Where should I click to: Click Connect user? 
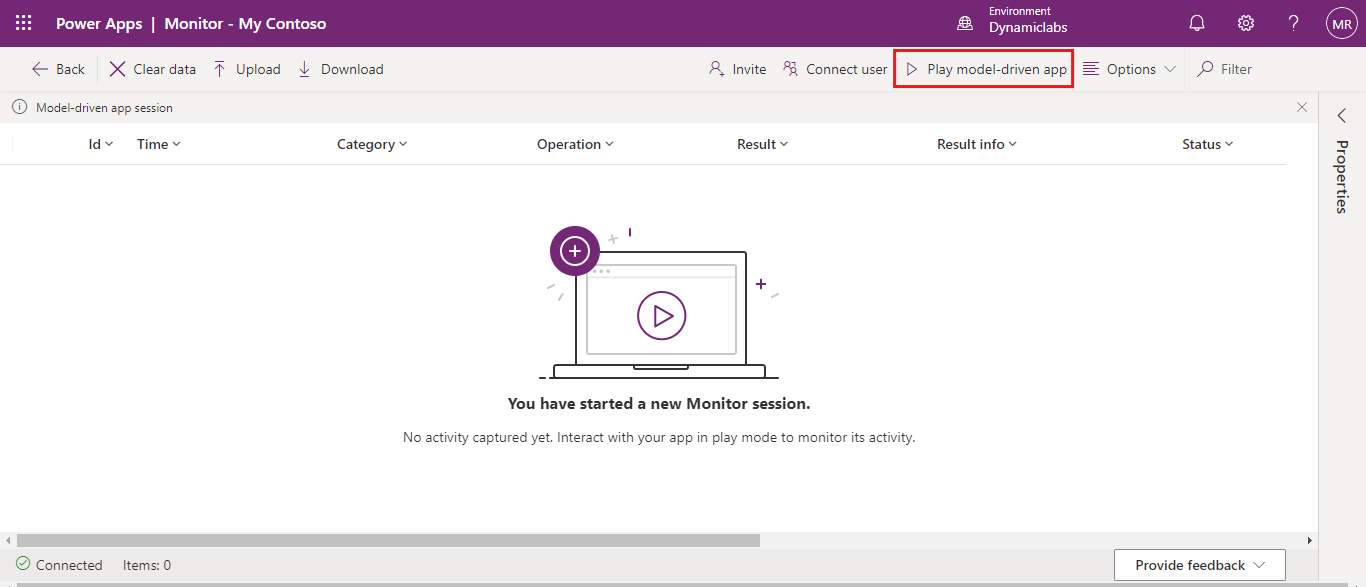[835, 69]
